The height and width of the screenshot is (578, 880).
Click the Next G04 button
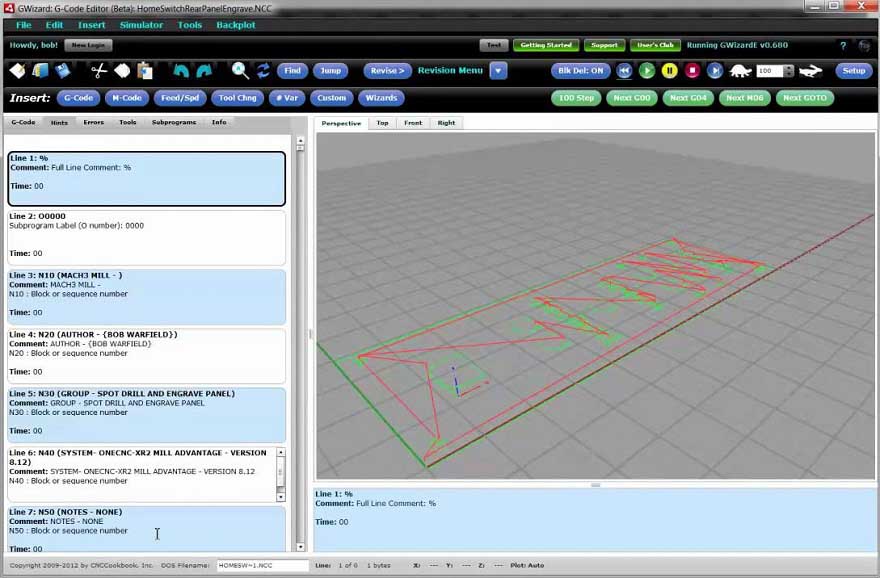[x=688, y=98]
